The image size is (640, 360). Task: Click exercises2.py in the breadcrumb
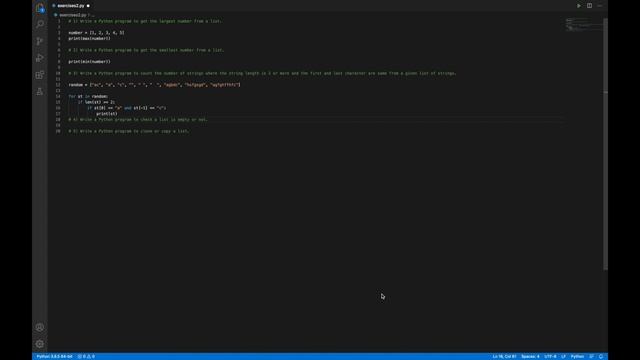73,15
